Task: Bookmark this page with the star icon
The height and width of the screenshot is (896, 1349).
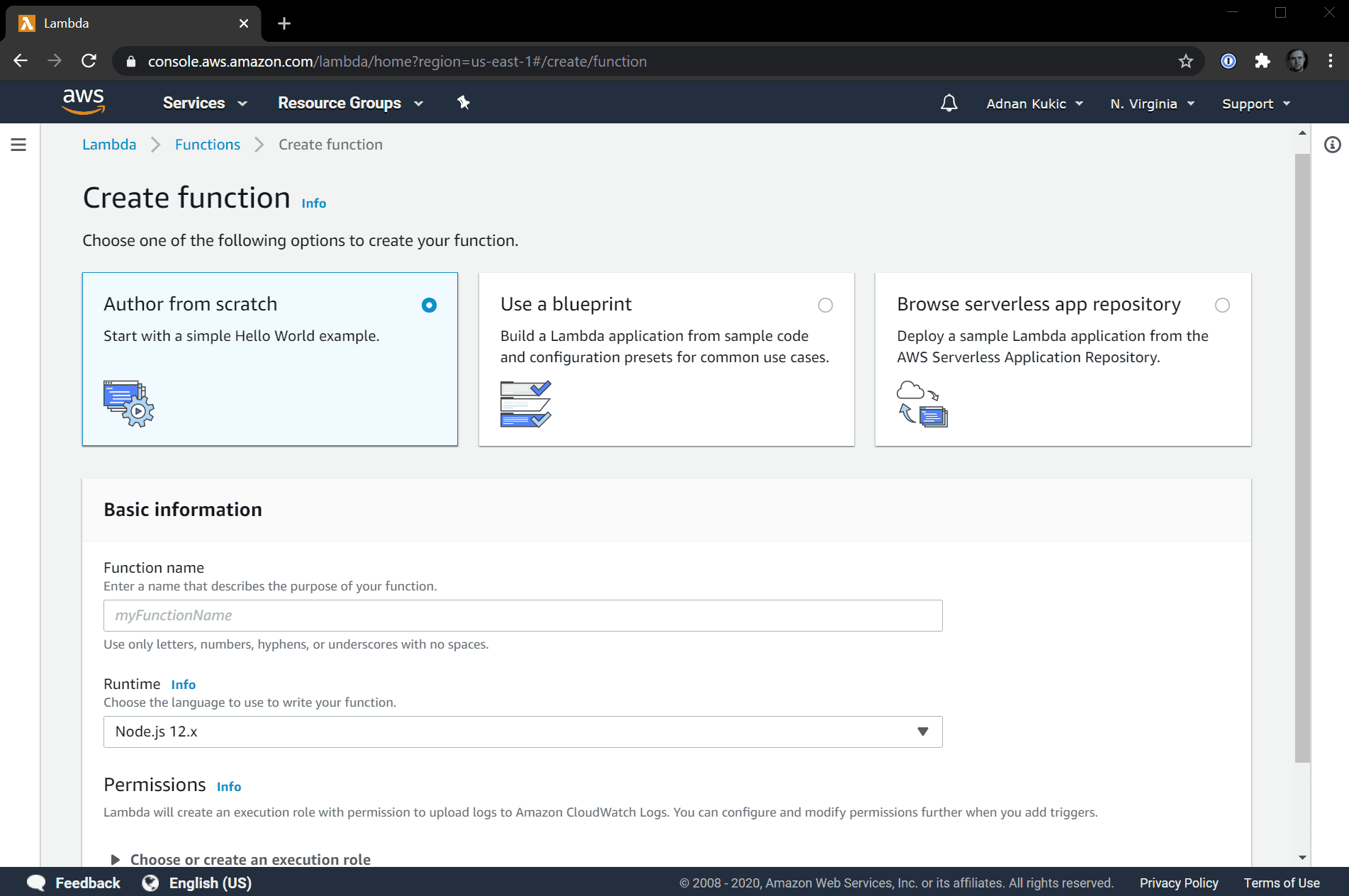Action: coord(1185,62)
